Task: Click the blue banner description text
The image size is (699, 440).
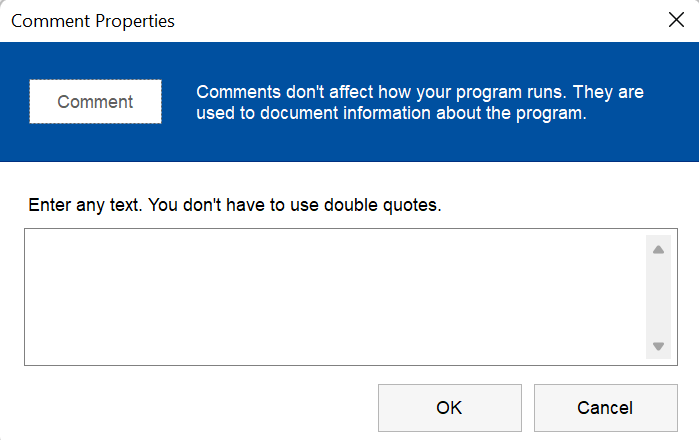Action: pyautogui.click(x=420, y=103)
